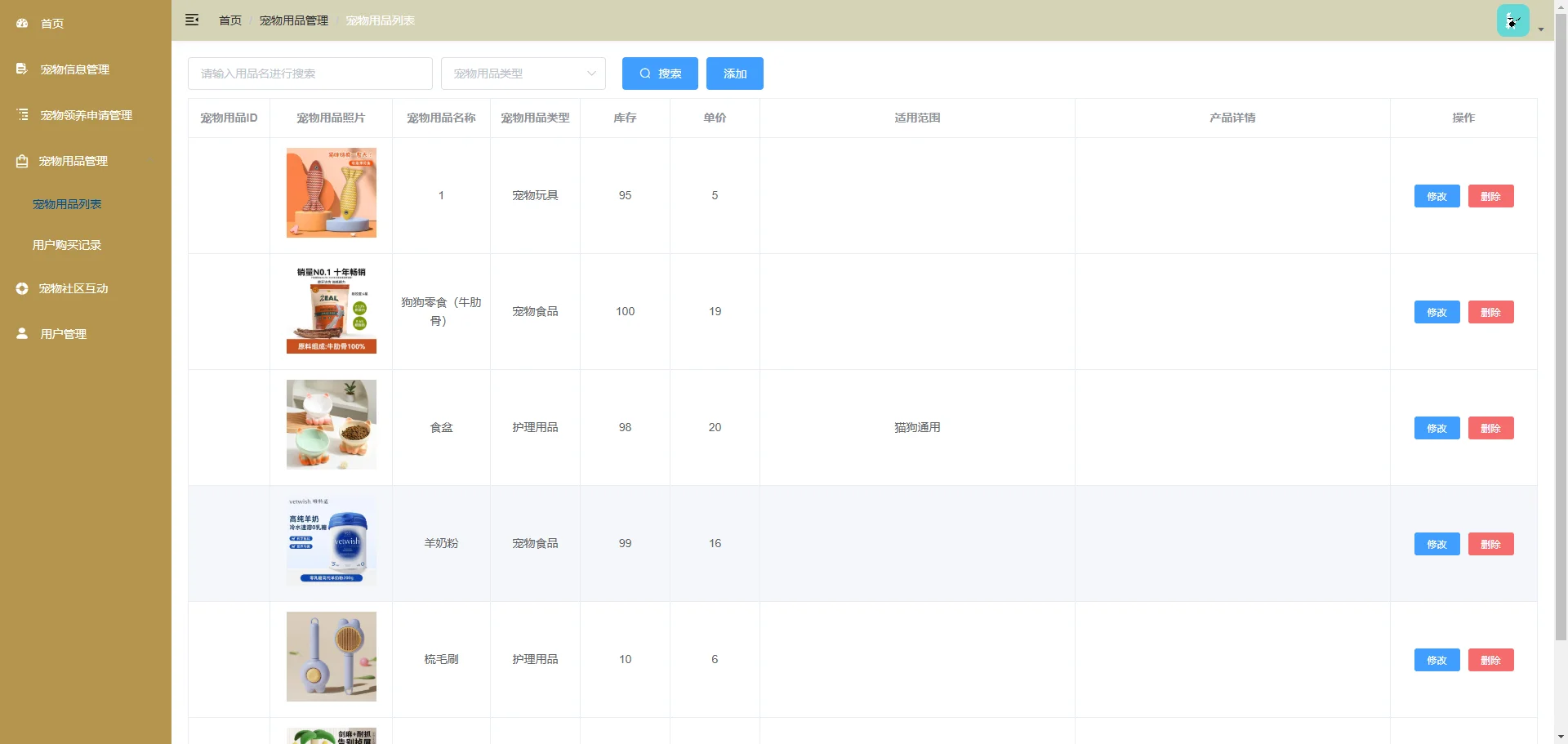Click the 搜索 search button
The width and height of the screenshot is (1568, 744).
click(x=660, y=74)
